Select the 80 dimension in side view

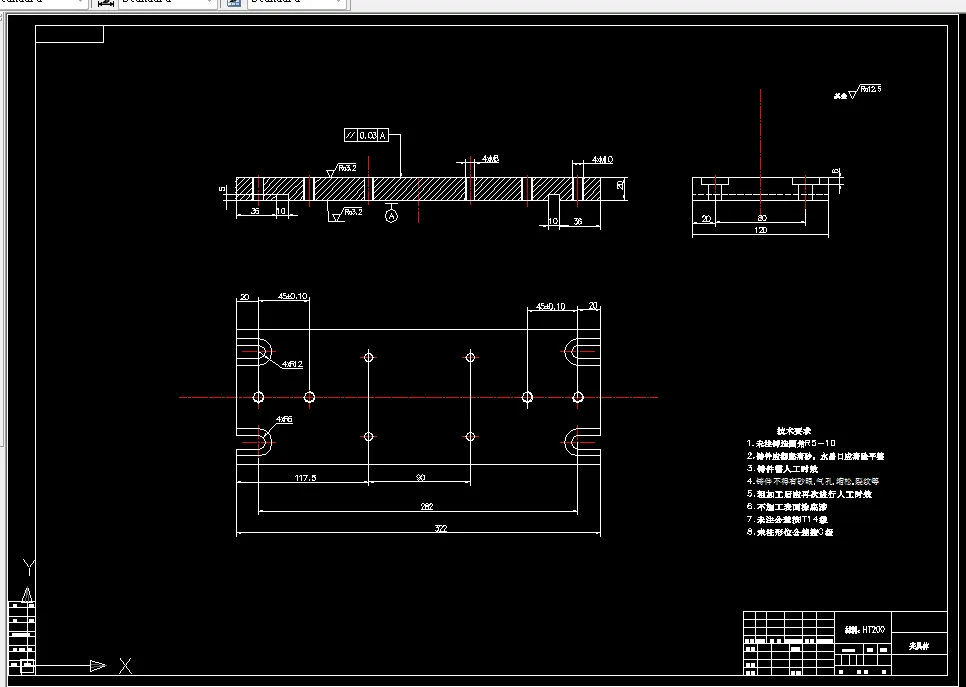coord(762,218)
